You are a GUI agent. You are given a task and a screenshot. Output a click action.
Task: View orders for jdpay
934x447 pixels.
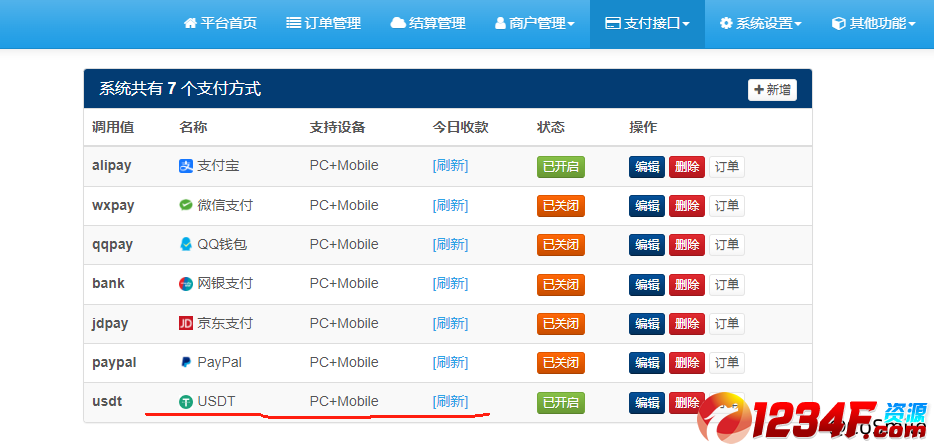click(x=727, y=324)
